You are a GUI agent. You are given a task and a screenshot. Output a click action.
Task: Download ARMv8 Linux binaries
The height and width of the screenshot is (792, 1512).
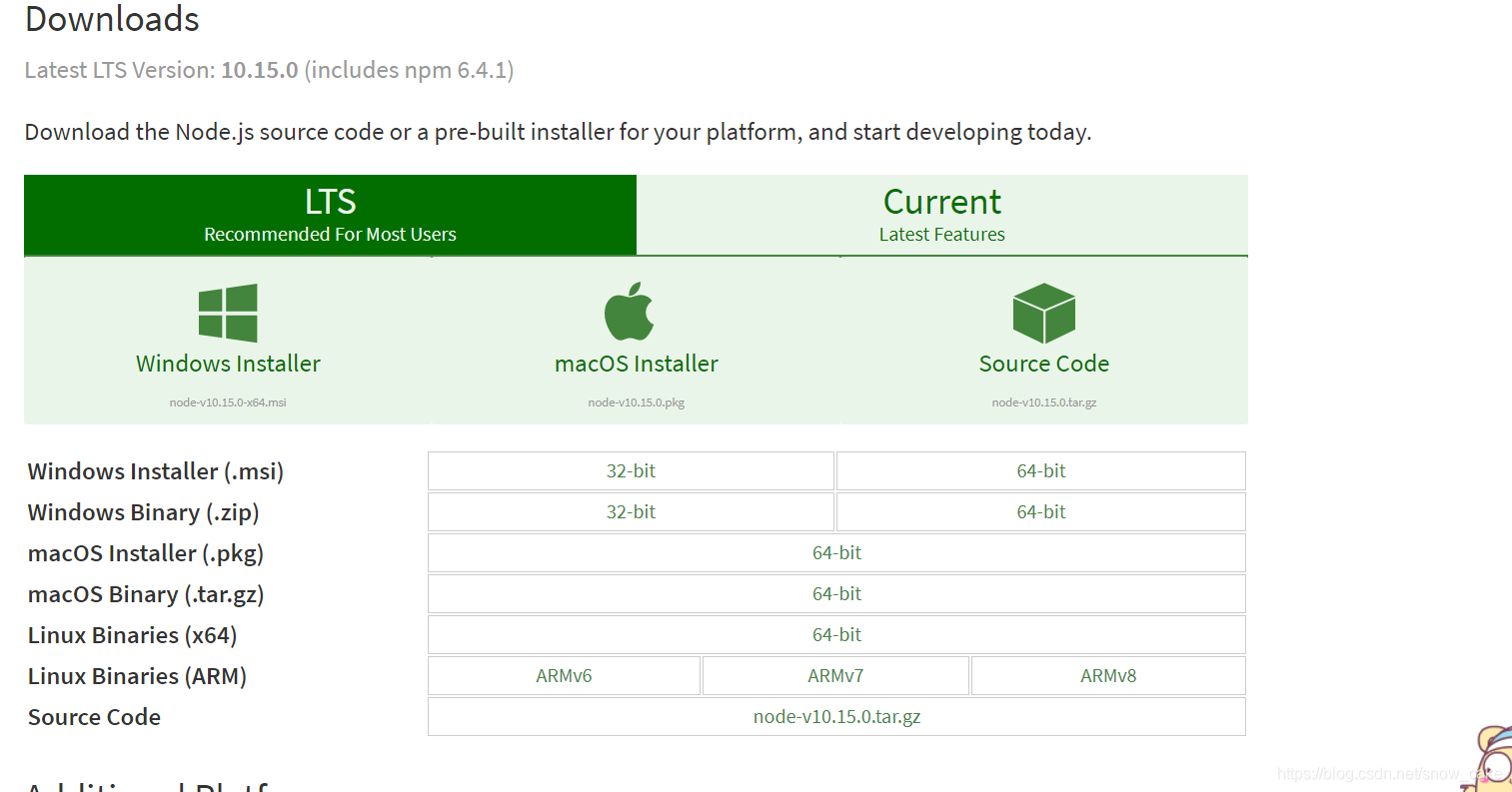tap(1108, 675)
